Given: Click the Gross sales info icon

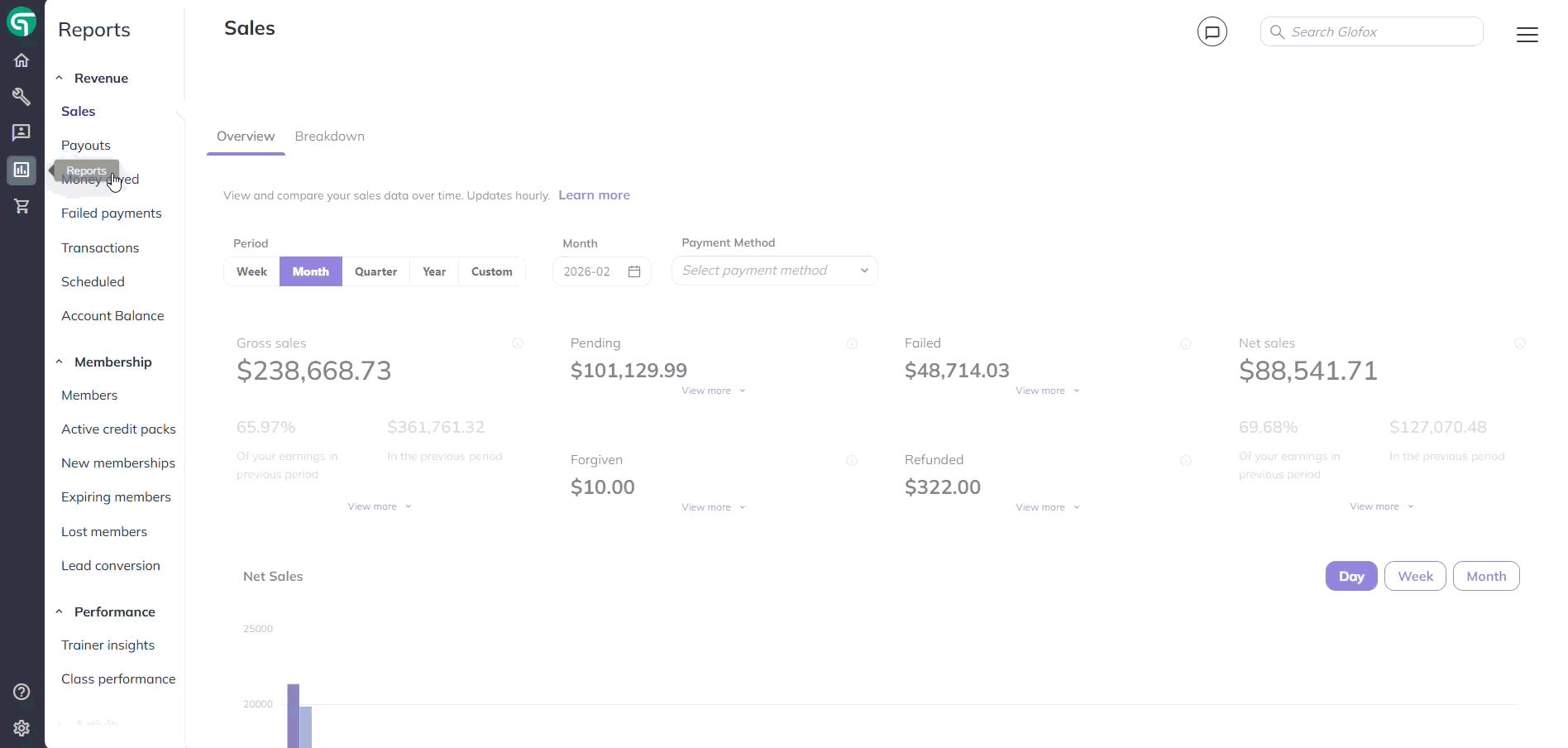Looking at the screenshot, I should point(518,343).
